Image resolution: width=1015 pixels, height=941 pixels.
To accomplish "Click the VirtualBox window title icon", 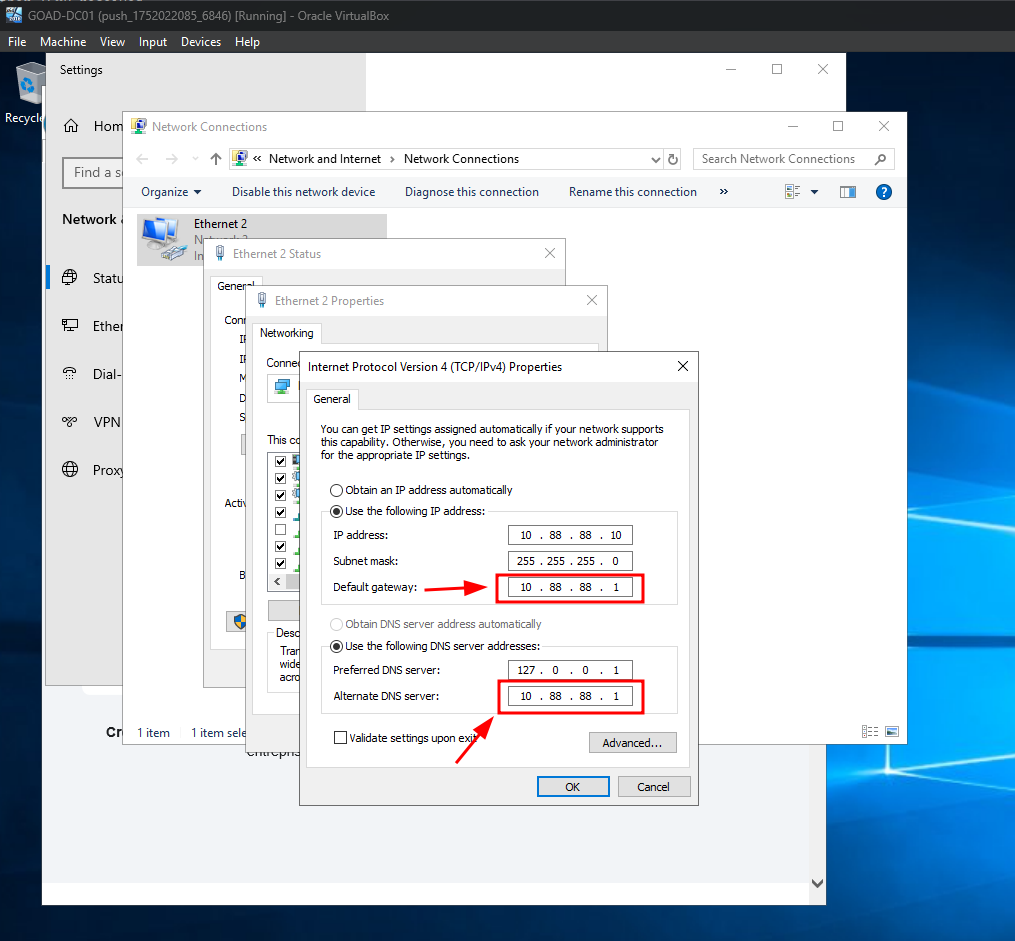I will coord(14,14).
